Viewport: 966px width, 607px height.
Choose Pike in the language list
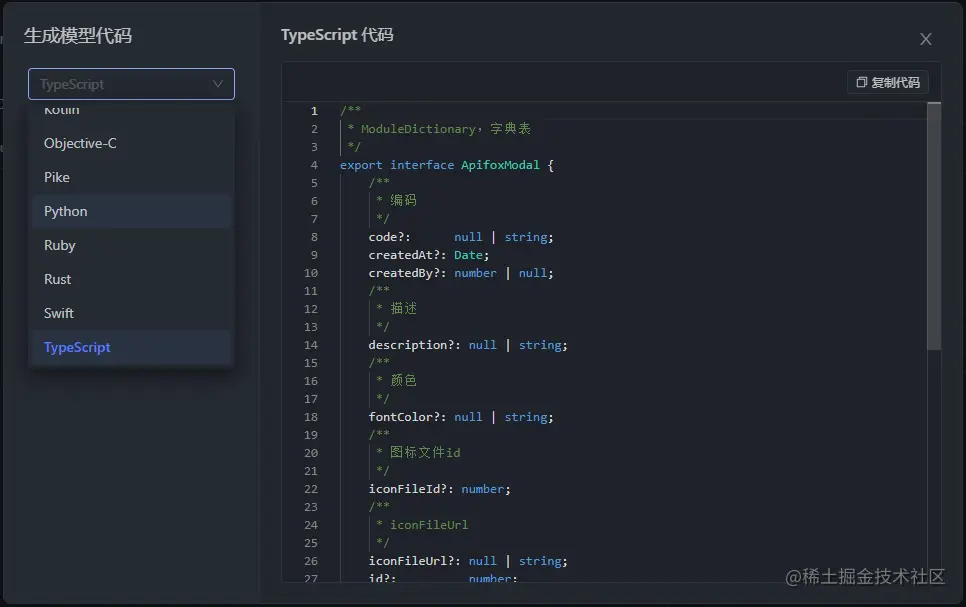point(131,177)
